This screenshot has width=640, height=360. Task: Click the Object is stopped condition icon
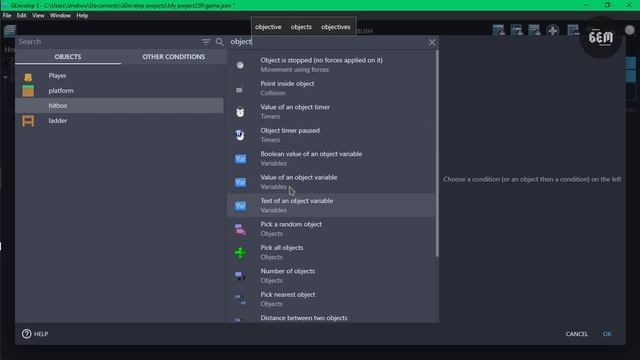click(x=240, y=65)
